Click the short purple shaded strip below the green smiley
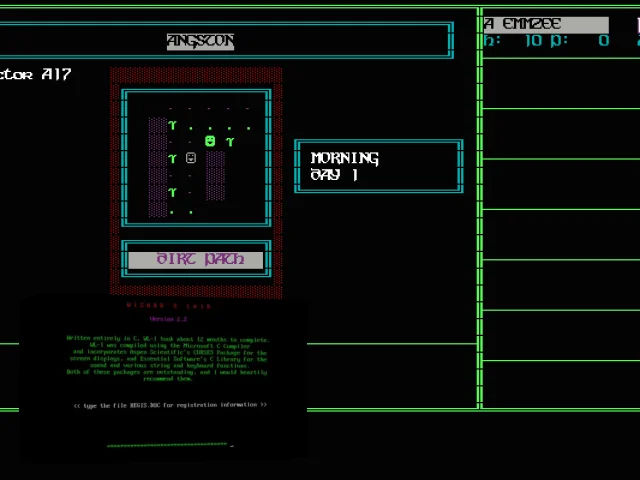Viewport: 640px width, 480px height. point(215,176)
